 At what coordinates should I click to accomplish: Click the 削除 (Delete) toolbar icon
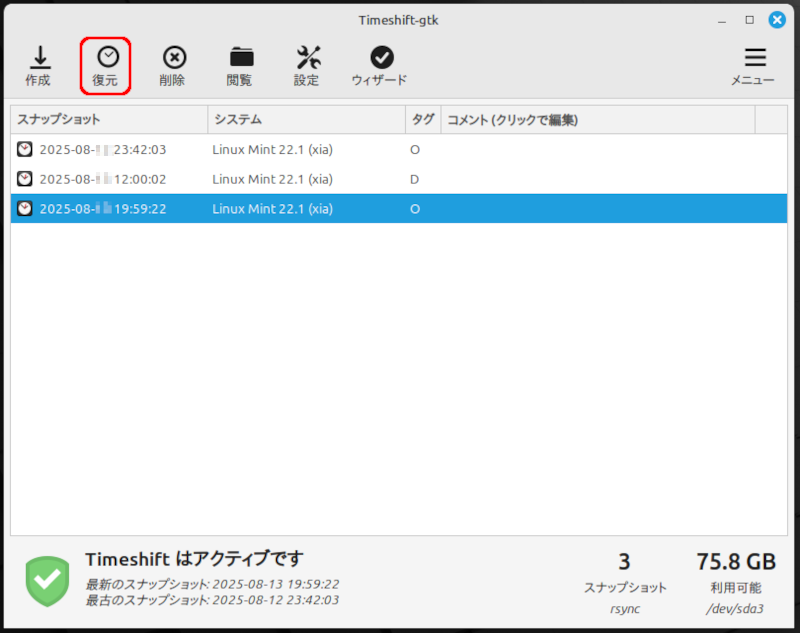[173, 58]
